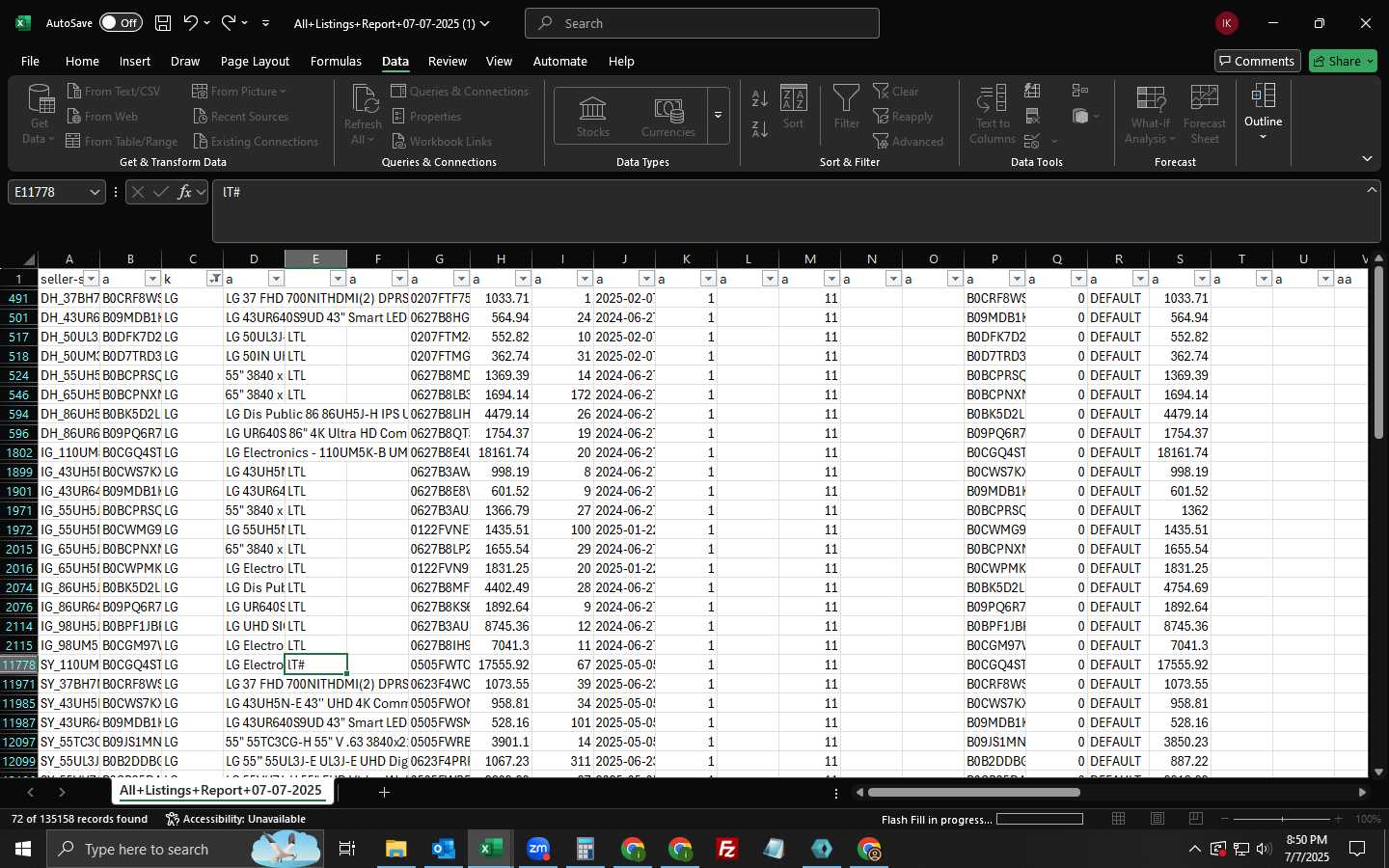Click Existing Connections
The image size is (1389, 868).
pos(256,141)
